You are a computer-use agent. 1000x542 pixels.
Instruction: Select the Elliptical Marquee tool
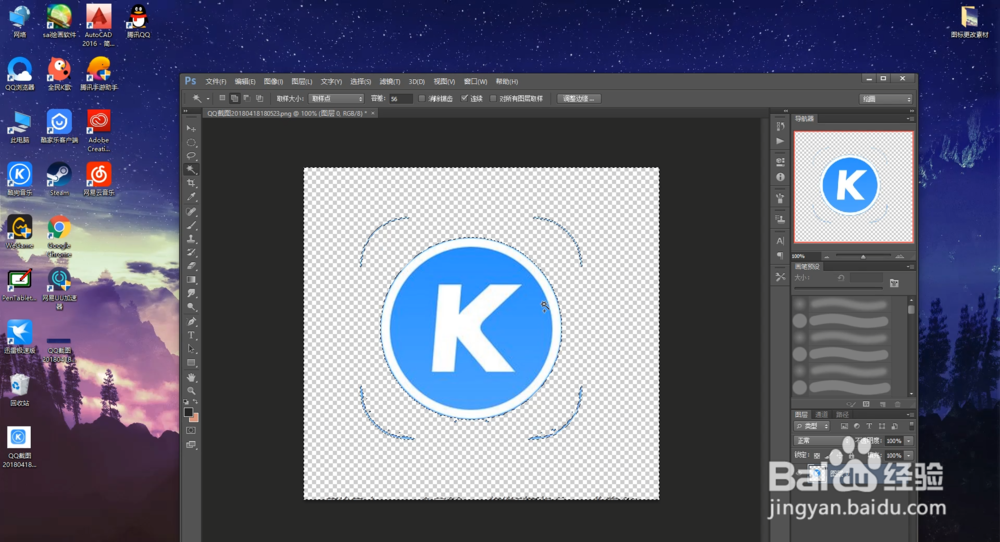[x=191, y=142]
